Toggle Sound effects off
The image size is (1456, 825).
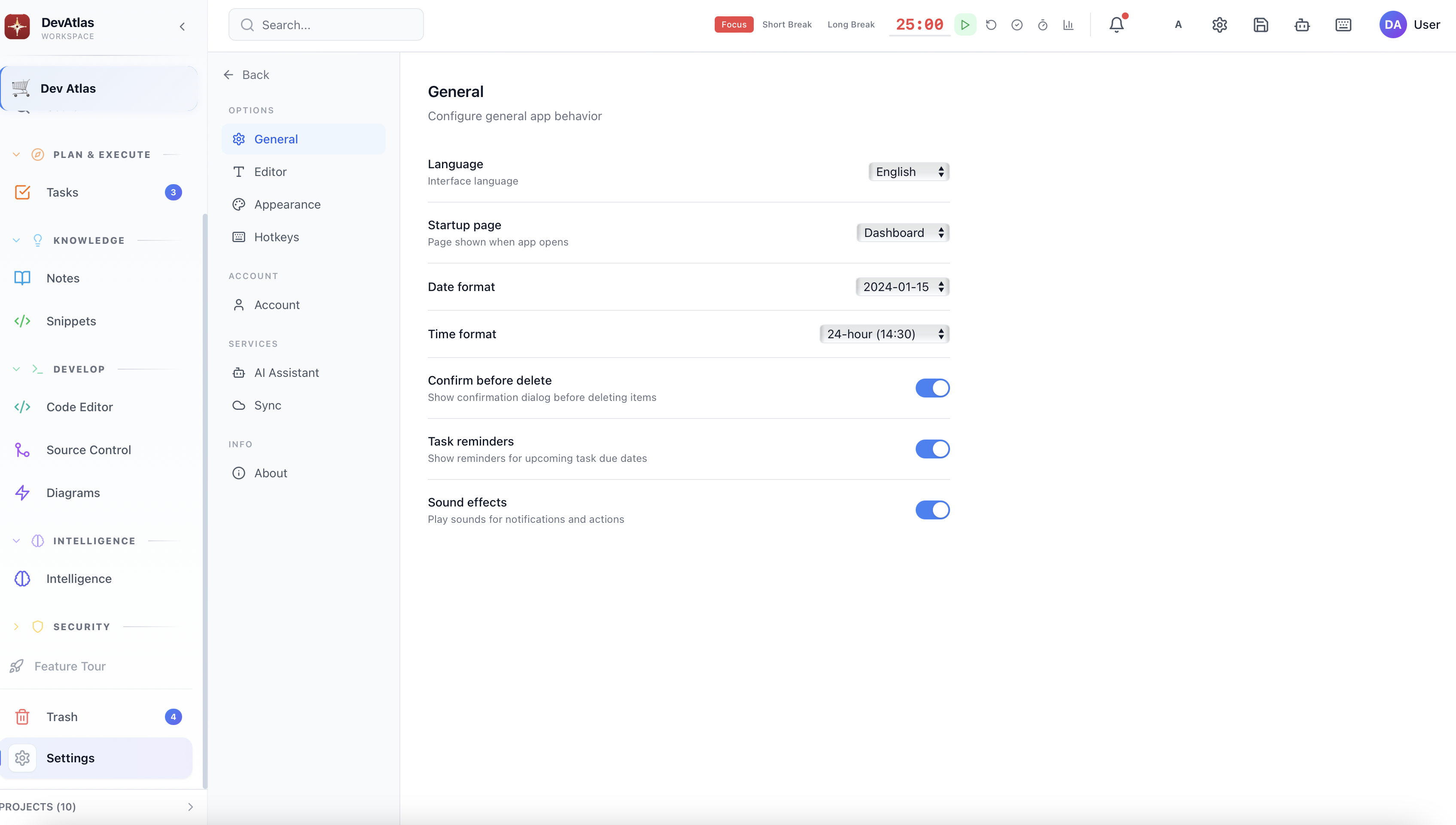pyautogui.click(x=932, y=510)
